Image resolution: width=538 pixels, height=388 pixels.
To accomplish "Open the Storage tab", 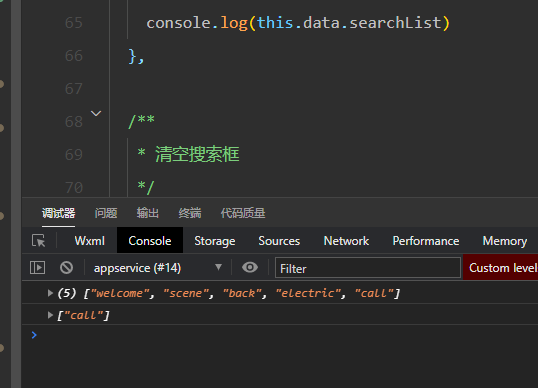I will coord(215,241).
